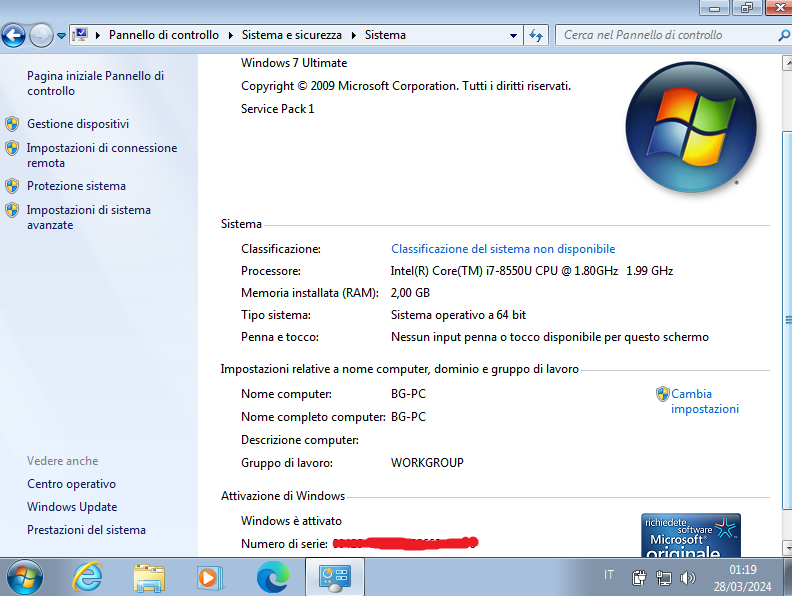The image size is (792, 596).
Task: Click Windows 7 Ultimate text
Action: click(x=294, y=63)
